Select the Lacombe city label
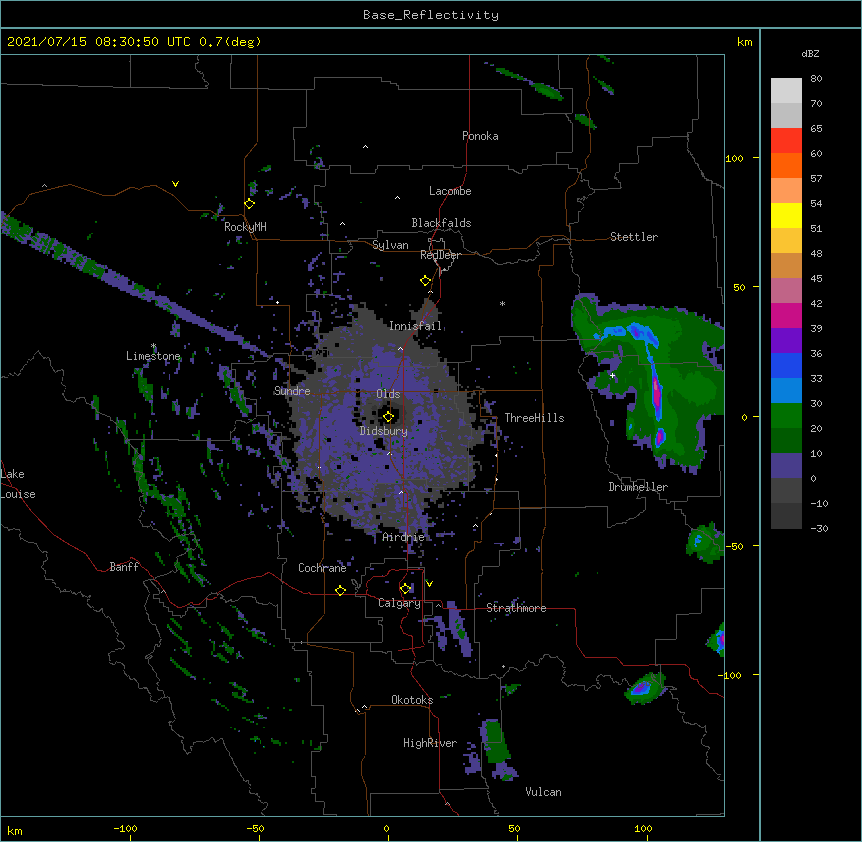Screen dimensions: 862x842 (450, 191)
